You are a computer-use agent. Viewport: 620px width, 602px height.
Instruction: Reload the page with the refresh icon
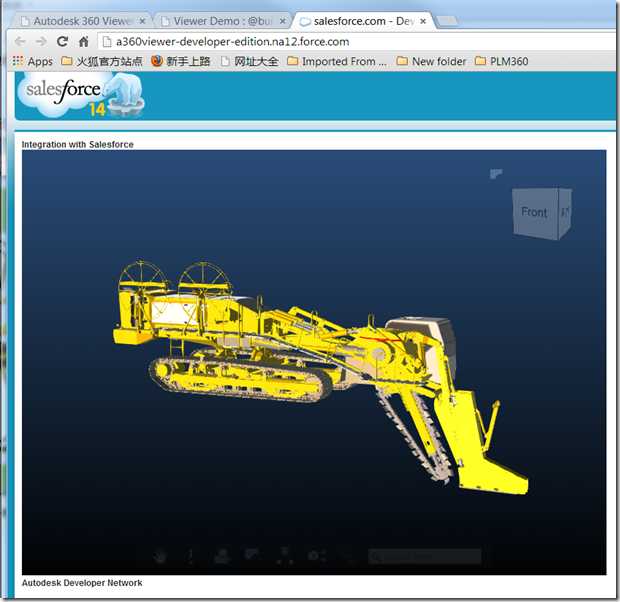62,41
